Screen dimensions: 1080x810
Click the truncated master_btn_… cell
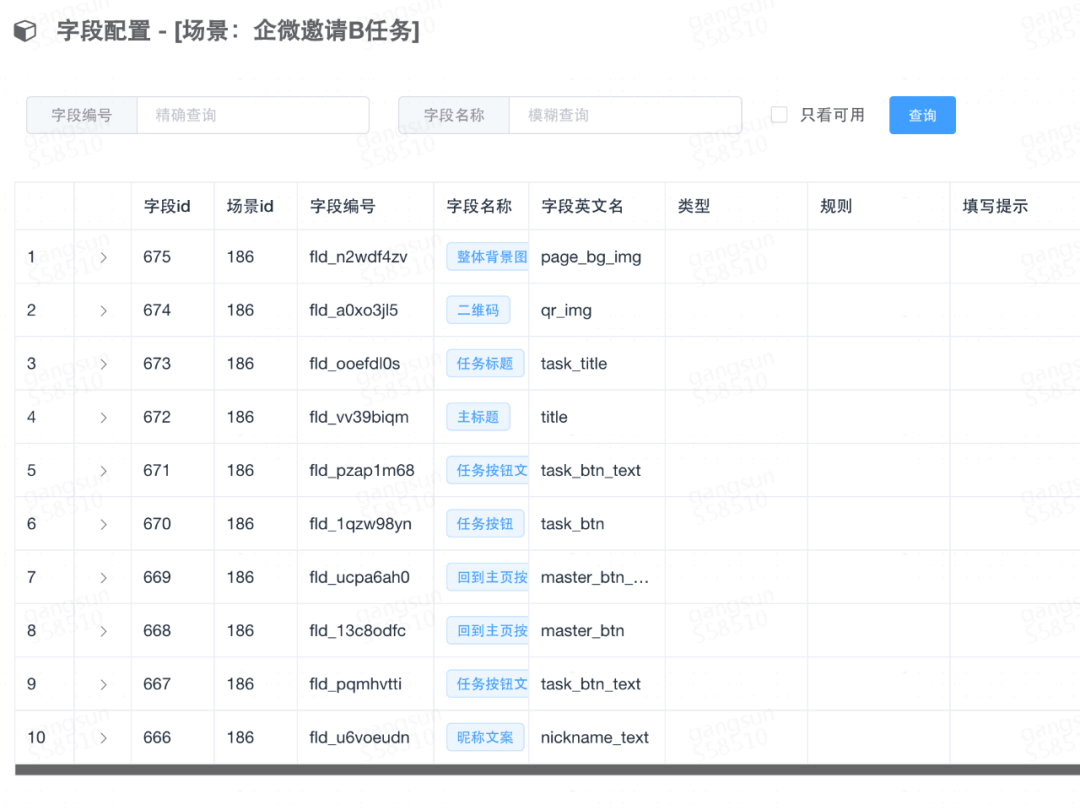595,577
